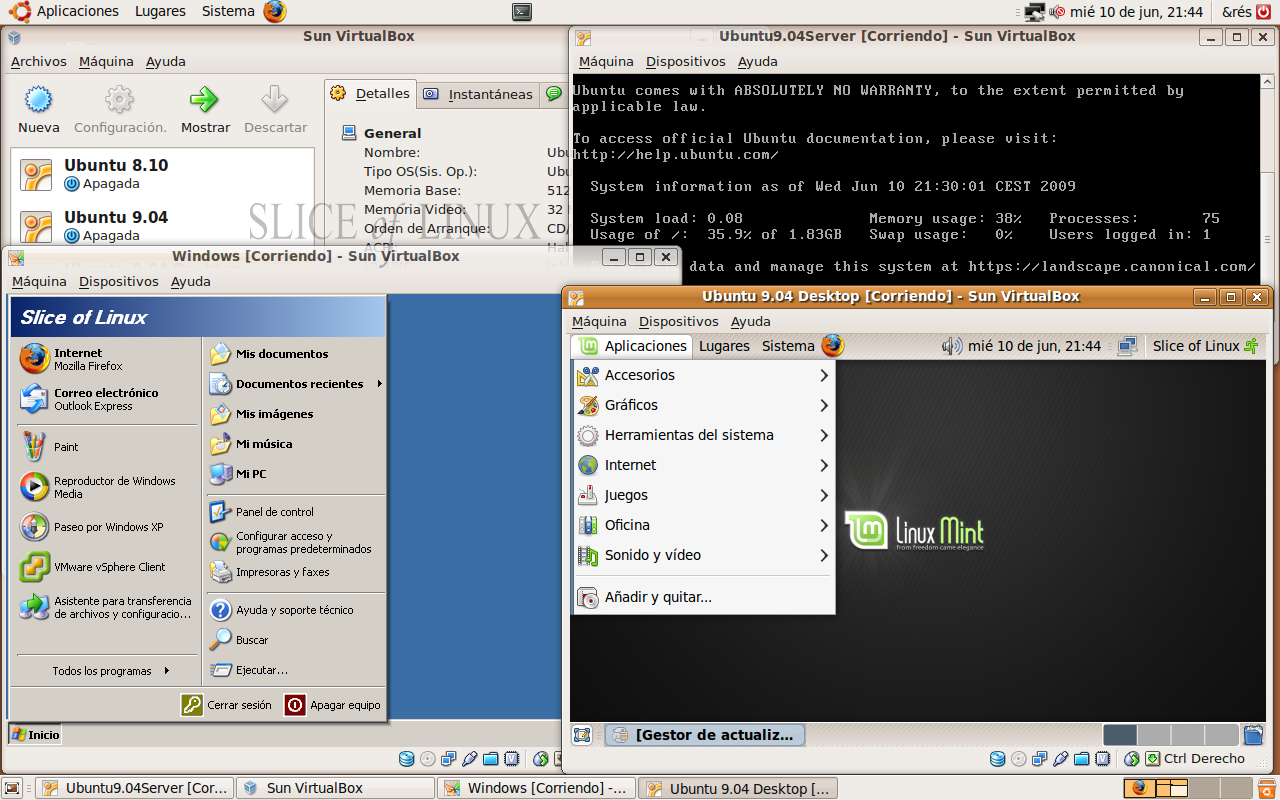Image resolution: width=1280 pixels, height=800 pixels.
Task: Click the Apagar equipo button
Action: tap(333, 704)
